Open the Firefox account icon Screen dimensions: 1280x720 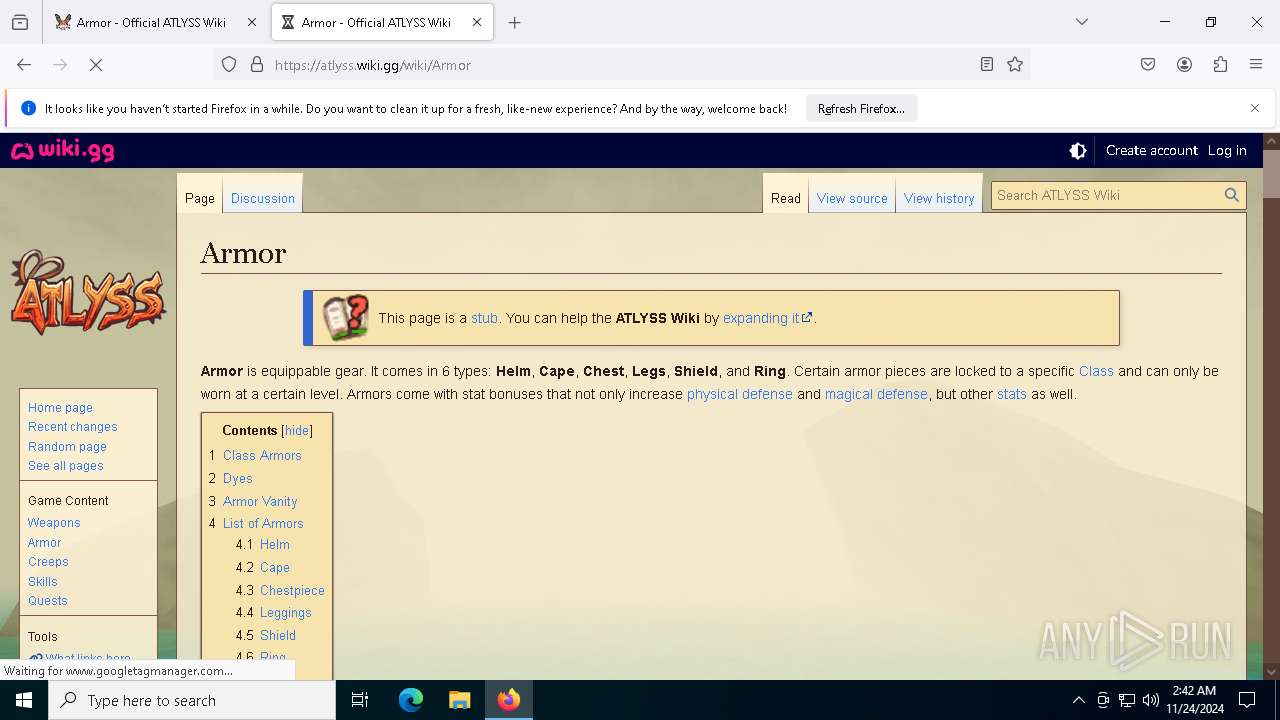[x=1184, y=64]
